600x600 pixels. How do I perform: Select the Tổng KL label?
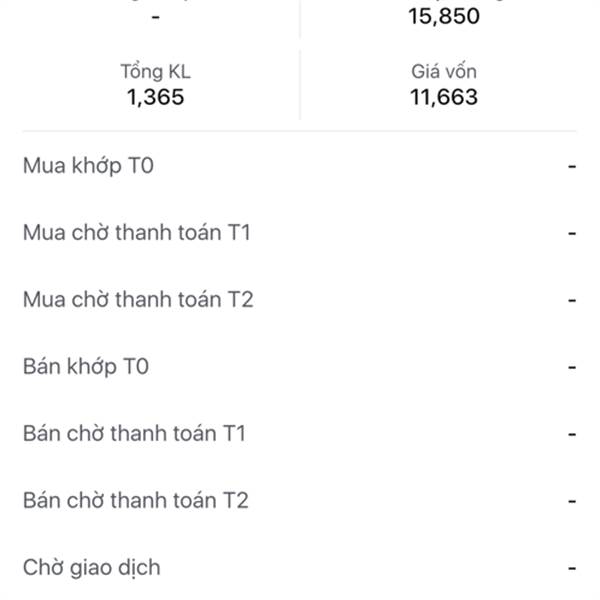(155, 72)
